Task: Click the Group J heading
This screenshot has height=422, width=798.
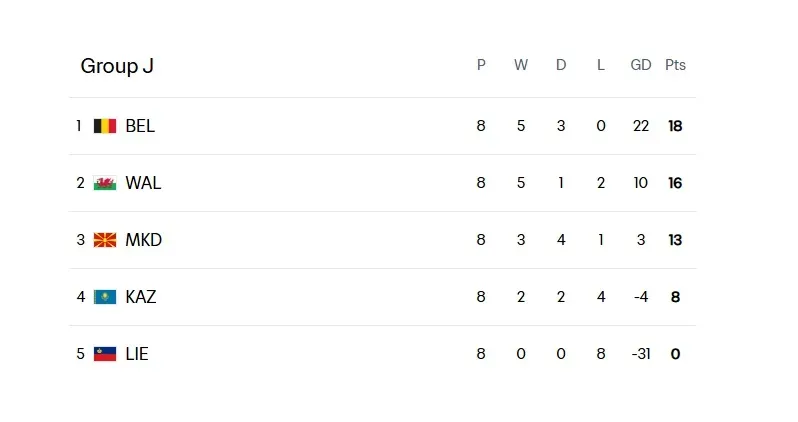Action: 117,66
